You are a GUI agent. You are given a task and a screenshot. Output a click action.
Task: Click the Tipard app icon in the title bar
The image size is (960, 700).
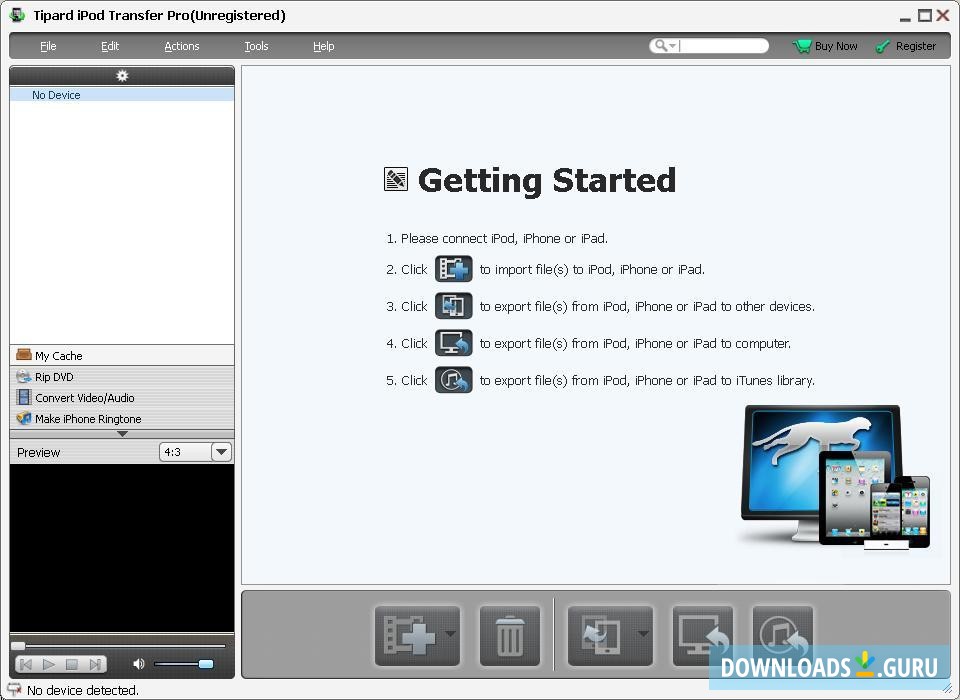coord(17,15)
